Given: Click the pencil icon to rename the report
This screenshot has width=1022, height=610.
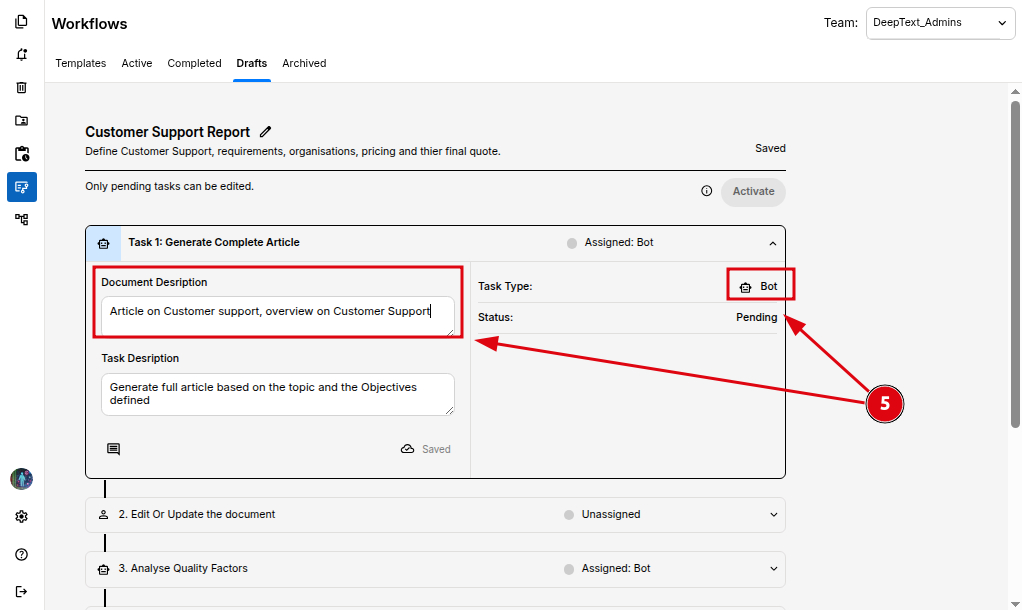Looking at the screenshot, I should pyautogui.click(x=265, y=132).
